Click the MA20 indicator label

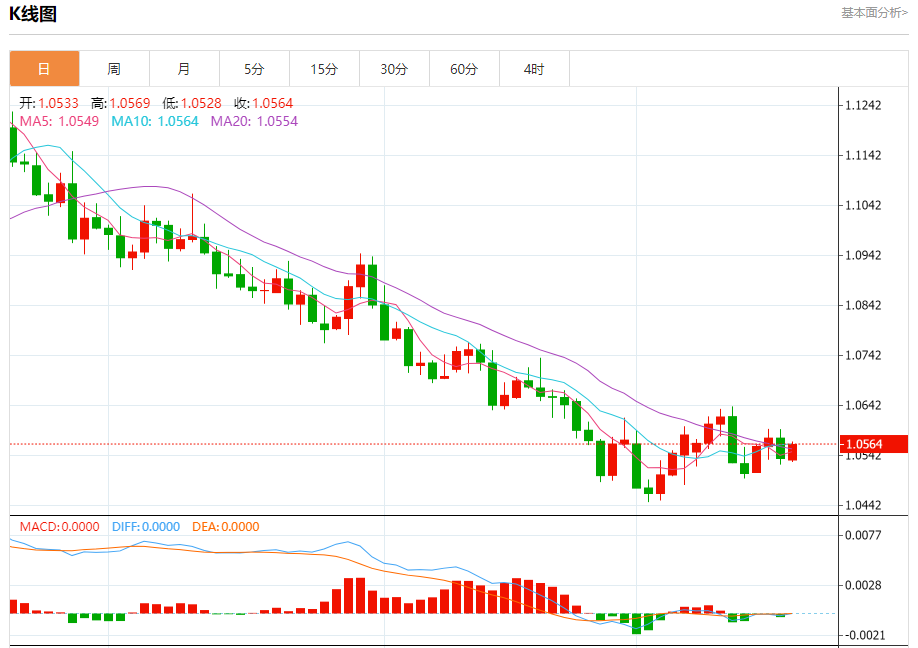pyautogui.click(x=254, y=121)
